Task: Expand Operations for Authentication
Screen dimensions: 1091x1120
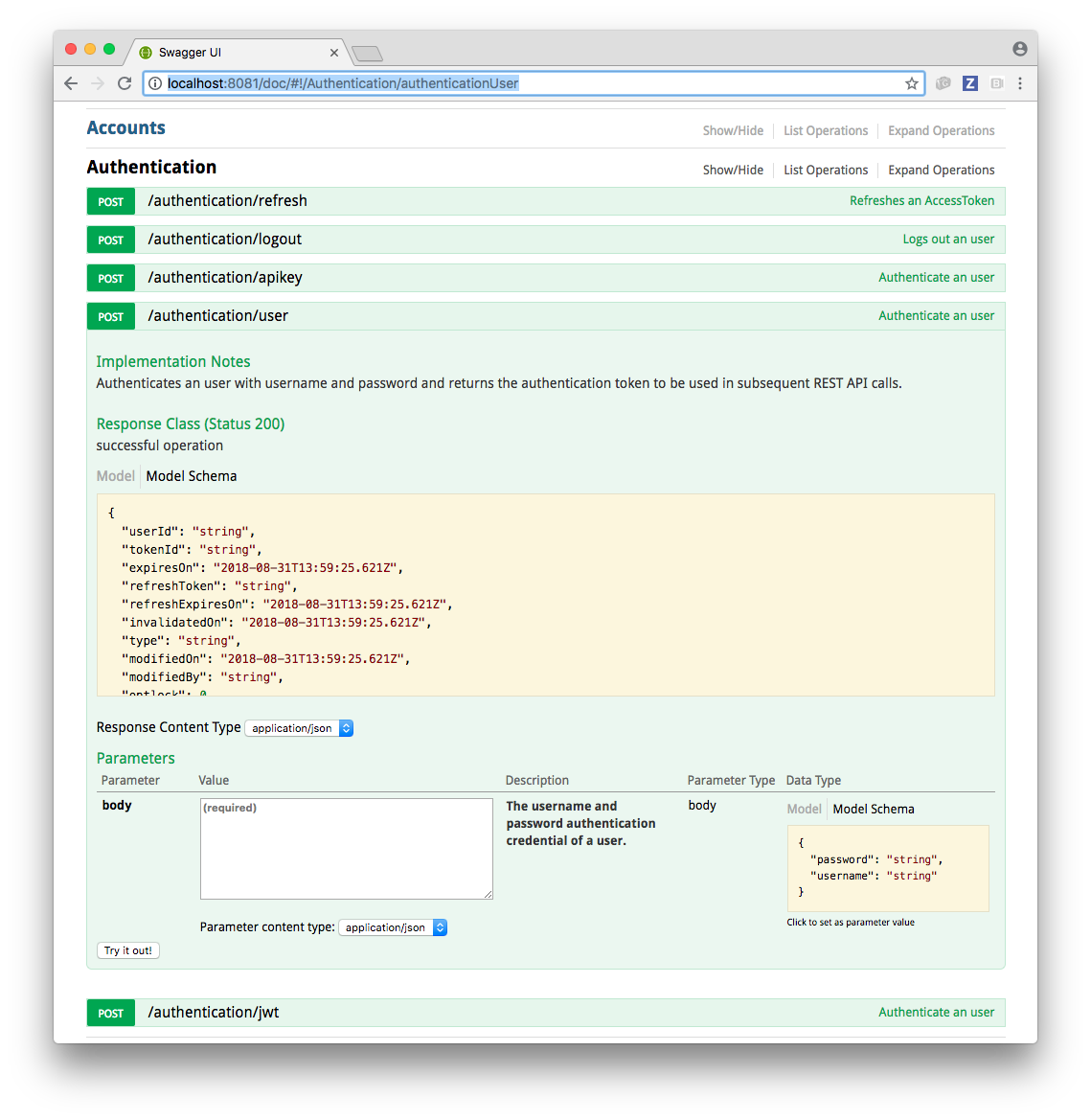Action: pos(941,170)
